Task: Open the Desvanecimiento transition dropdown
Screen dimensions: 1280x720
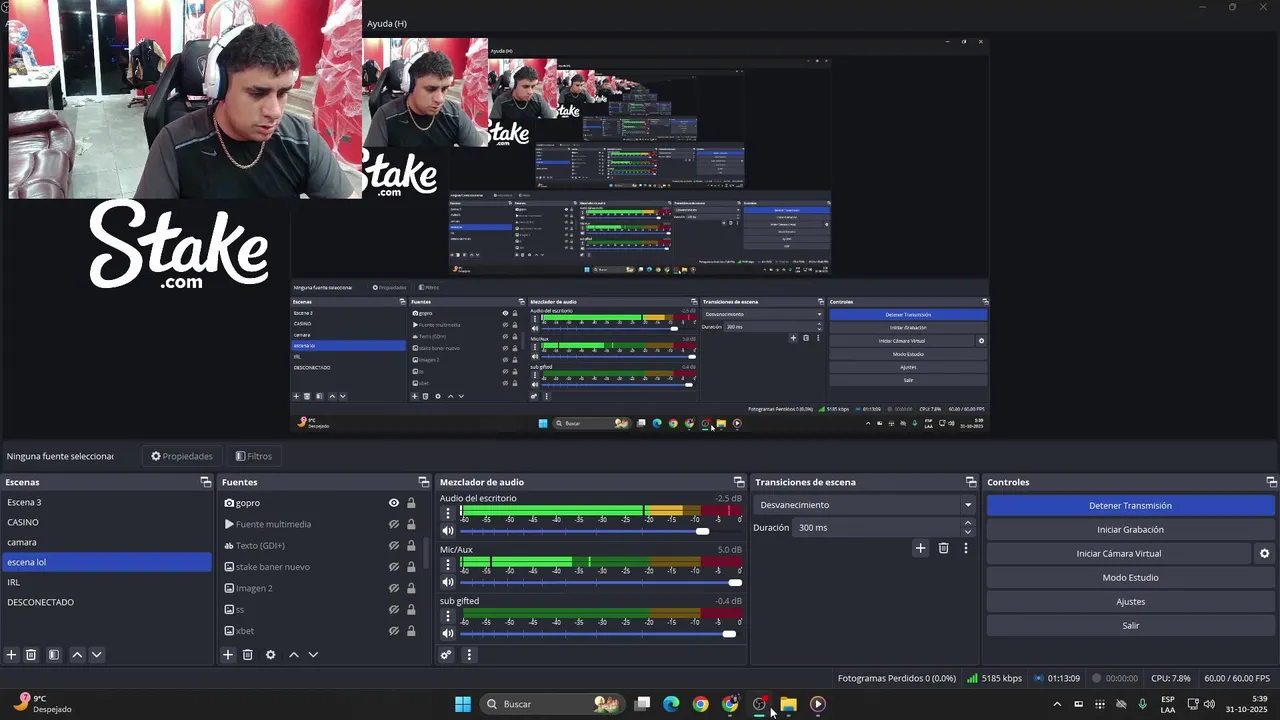Action: (x=864, y=505)
